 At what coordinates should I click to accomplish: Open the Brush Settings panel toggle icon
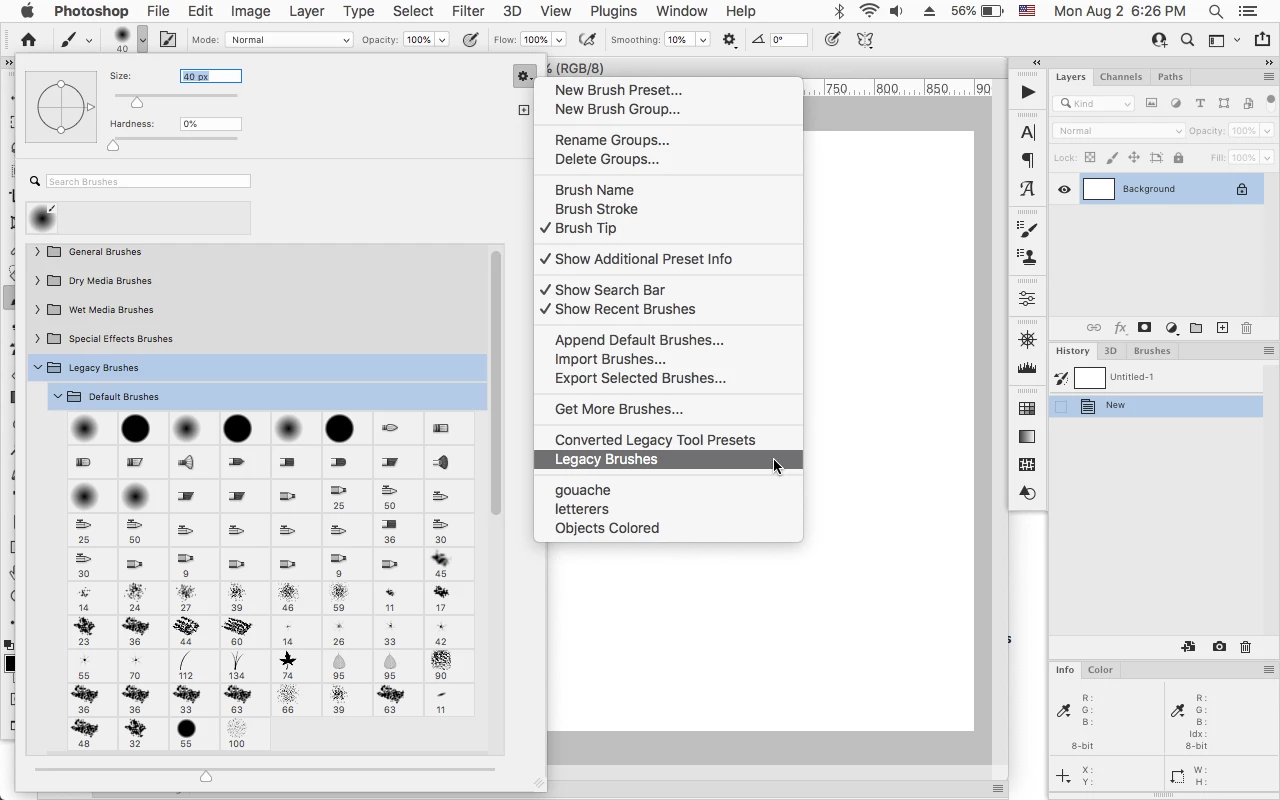click(168, 40)
